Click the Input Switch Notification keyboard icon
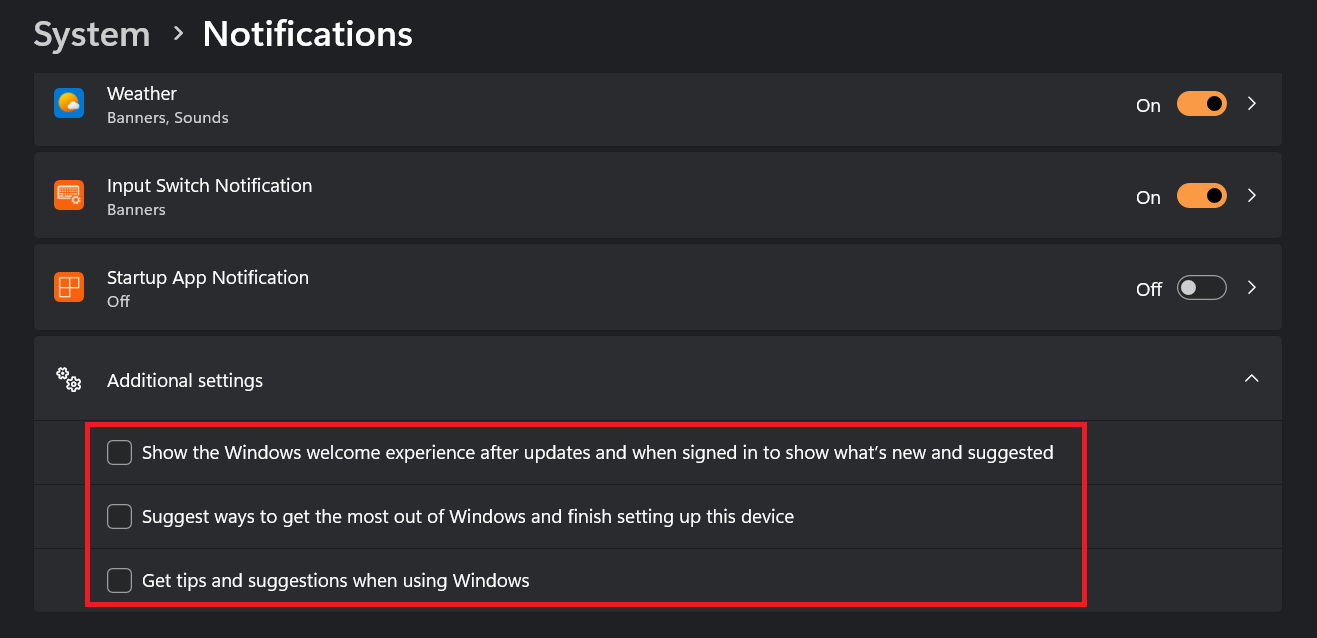This screenshot has width=1317, height=638. click(x=69, y=195)
